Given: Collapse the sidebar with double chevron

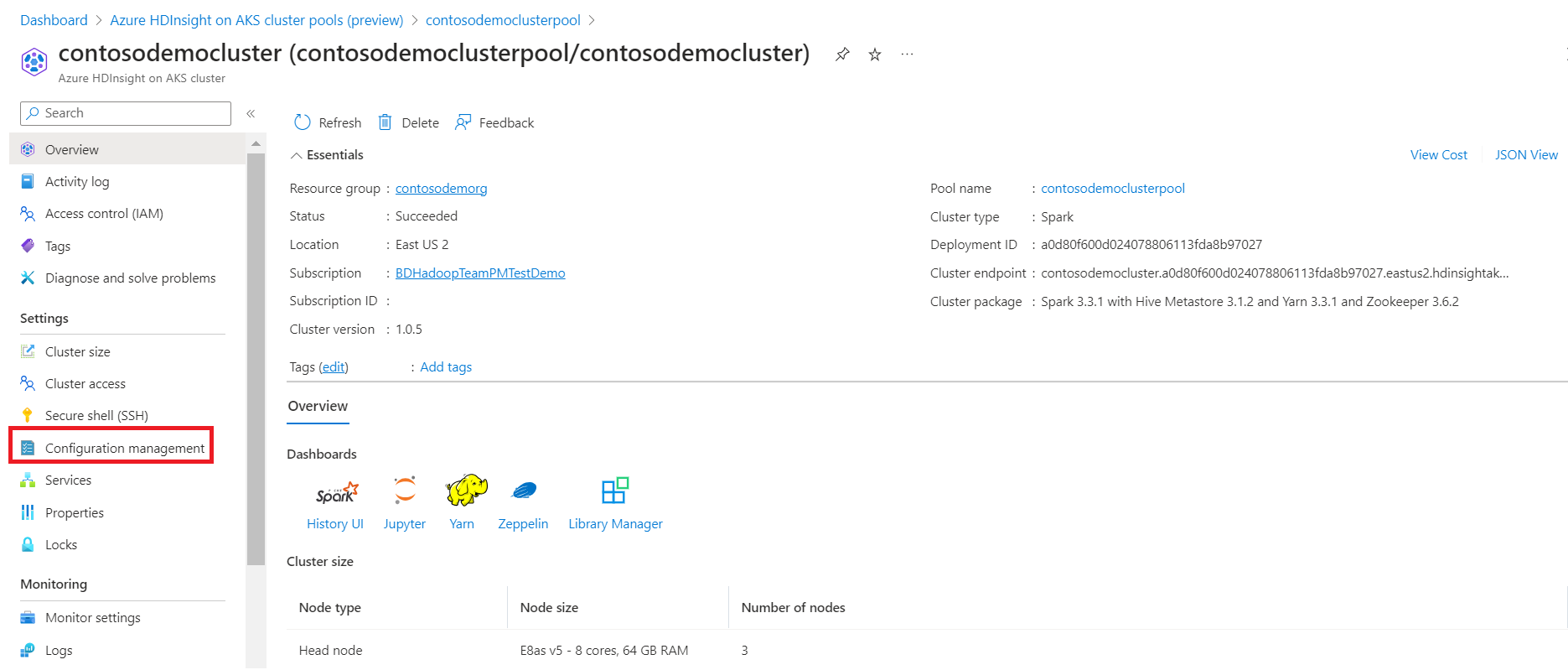Looking at the screenshot, I should (251, 113).
